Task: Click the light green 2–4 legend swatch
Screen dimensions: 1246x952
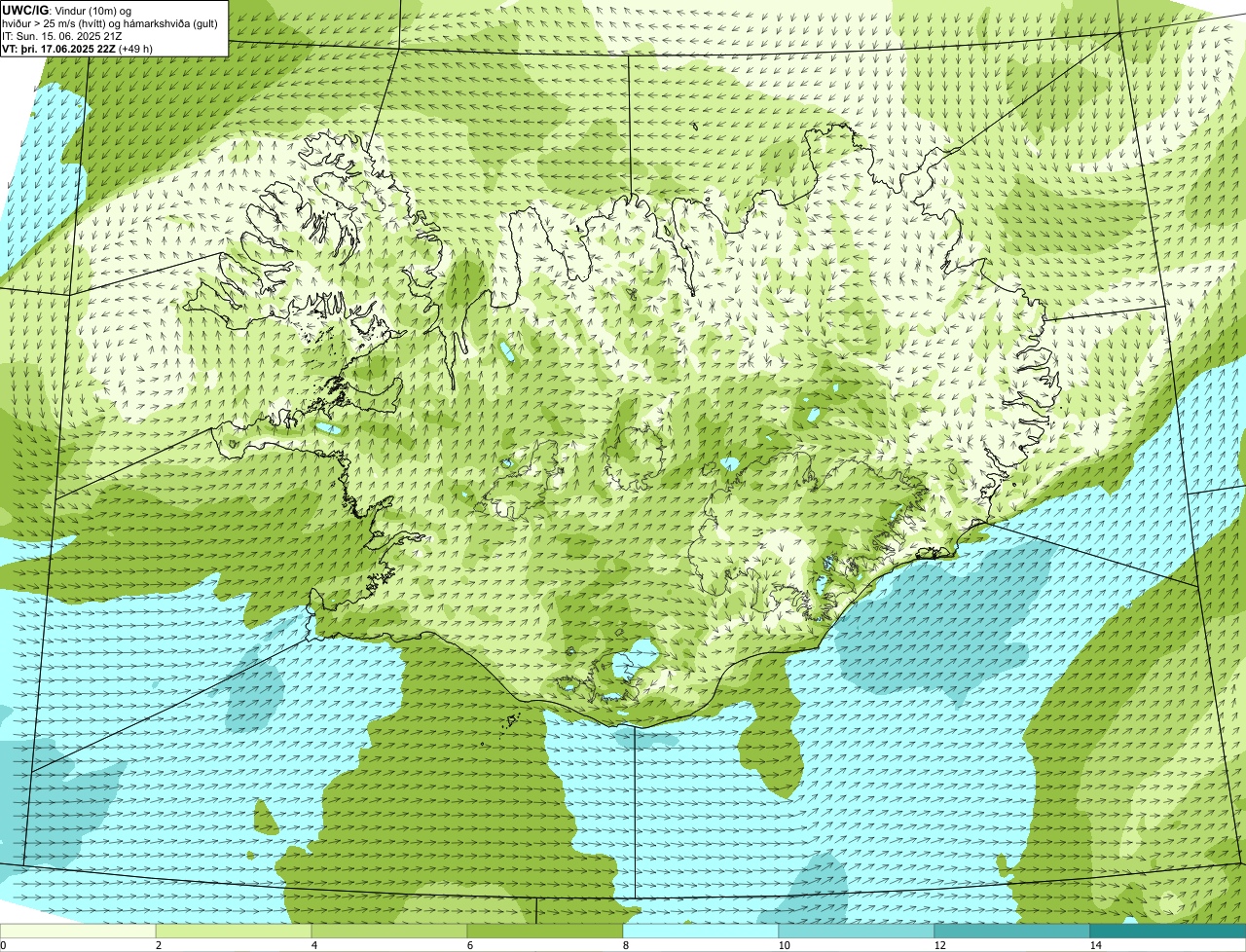Action: coord(234,931)
